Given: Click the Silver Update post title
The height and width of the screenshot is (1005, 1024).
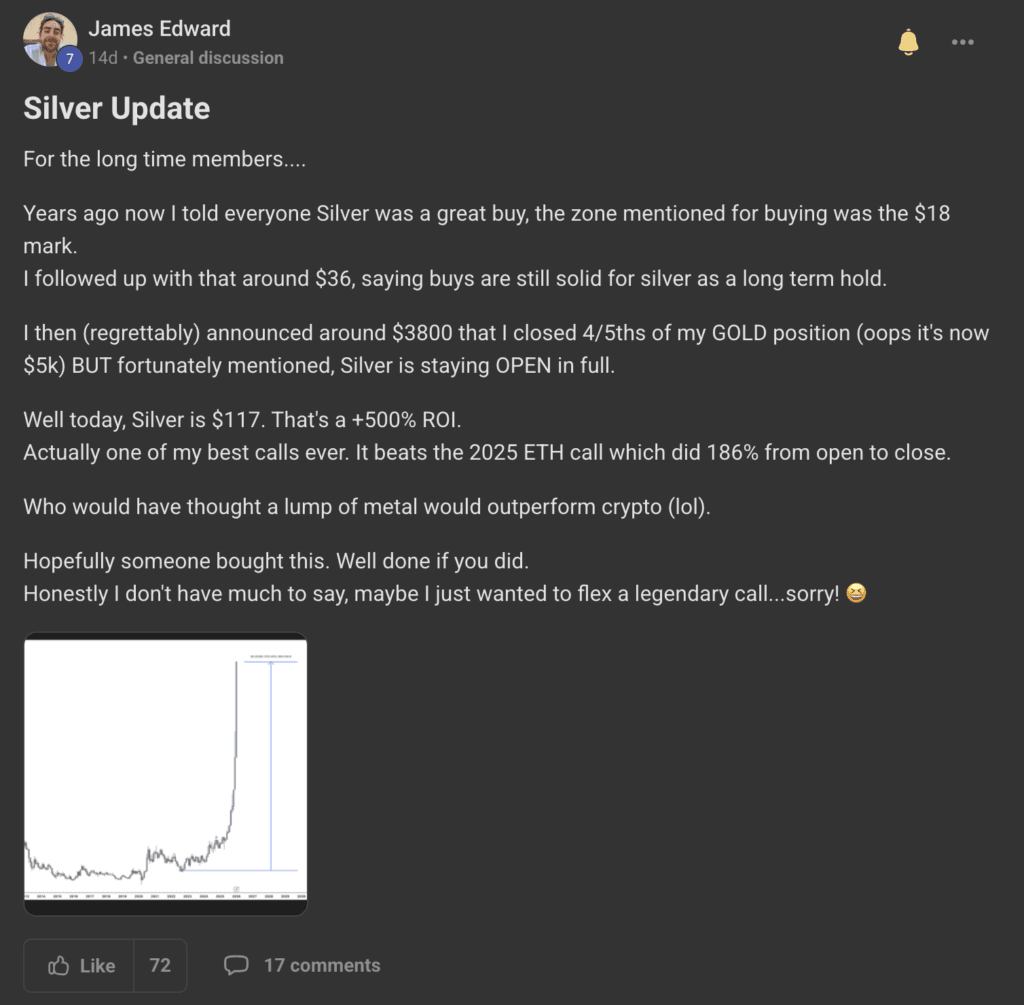Looking at the screenshot, I should 116,108.
